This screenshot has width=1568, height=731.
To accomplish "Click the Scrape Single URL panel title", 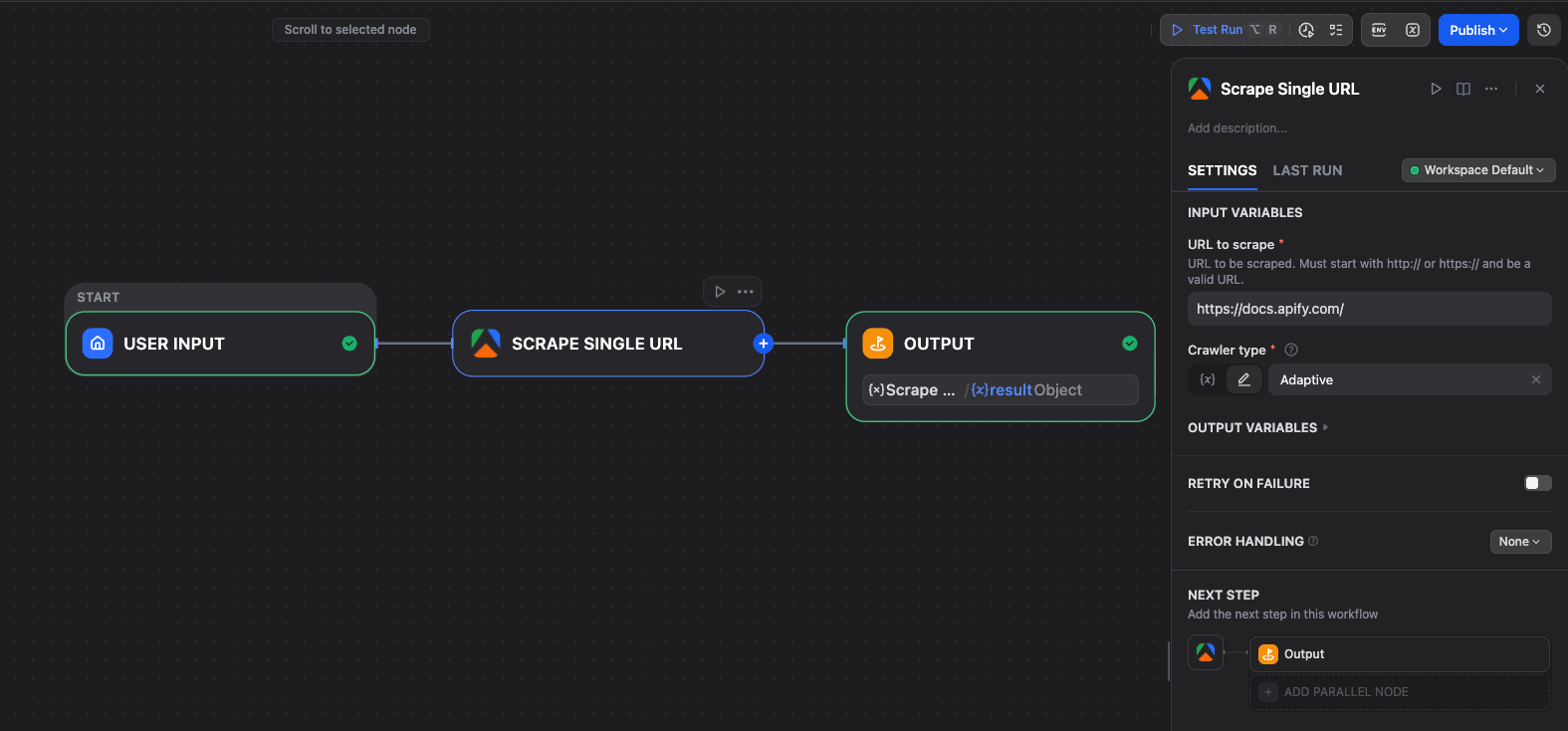I will click(x=1289, y=89).
